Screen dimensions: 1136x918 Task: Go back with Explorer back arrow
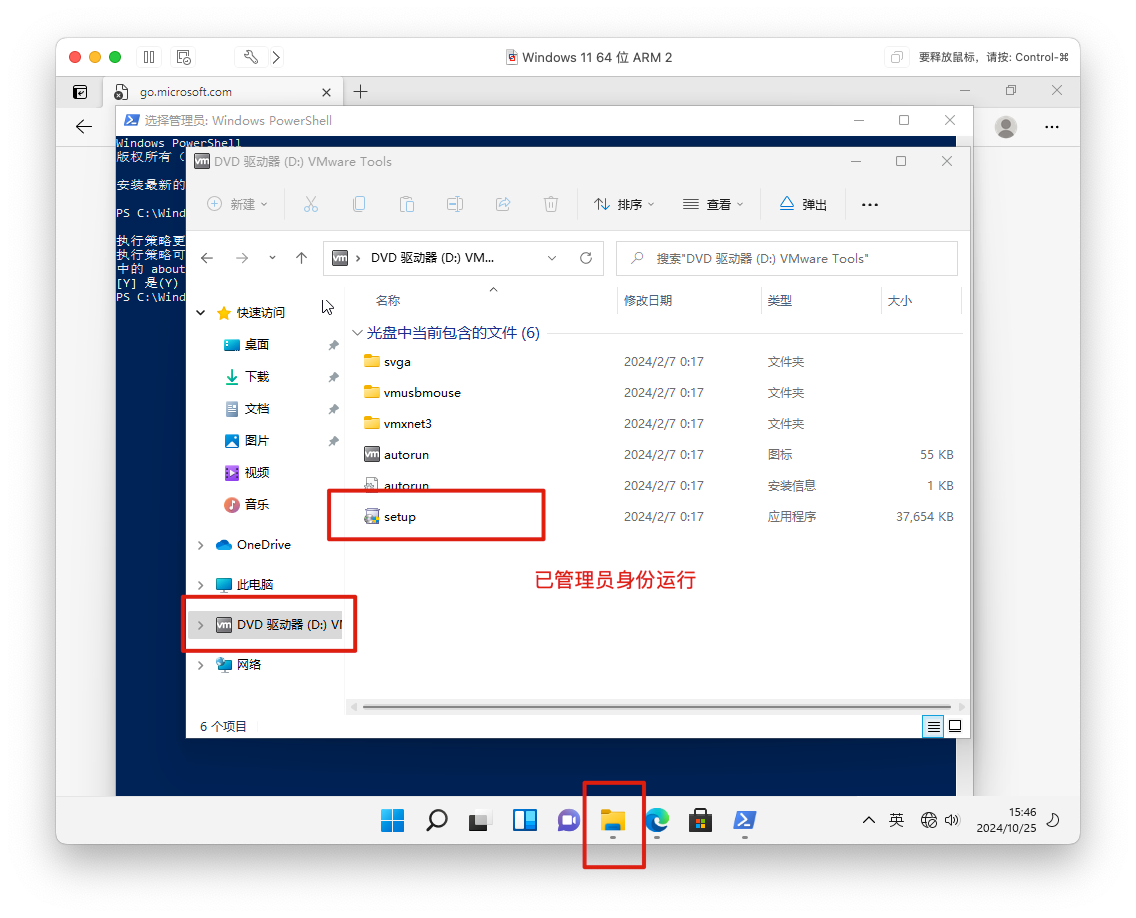[207, 258]
